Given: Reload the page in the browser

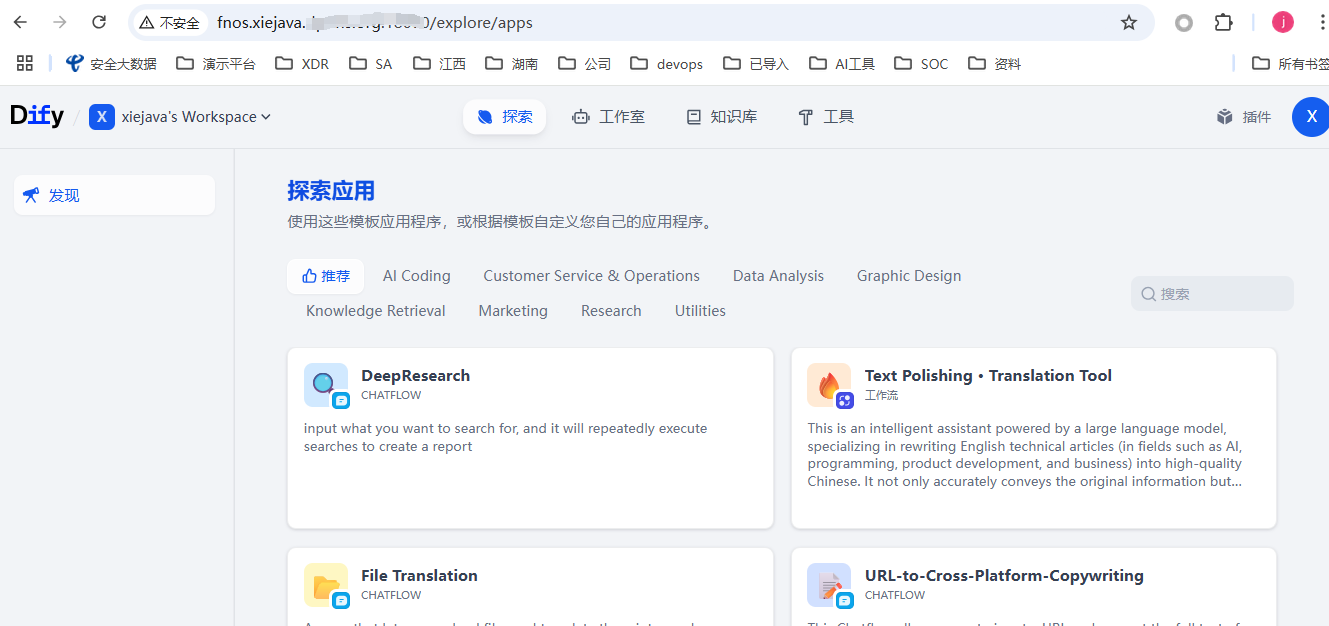Looking at the screenshot, I should pyautogui.click(x=99, y=22).
